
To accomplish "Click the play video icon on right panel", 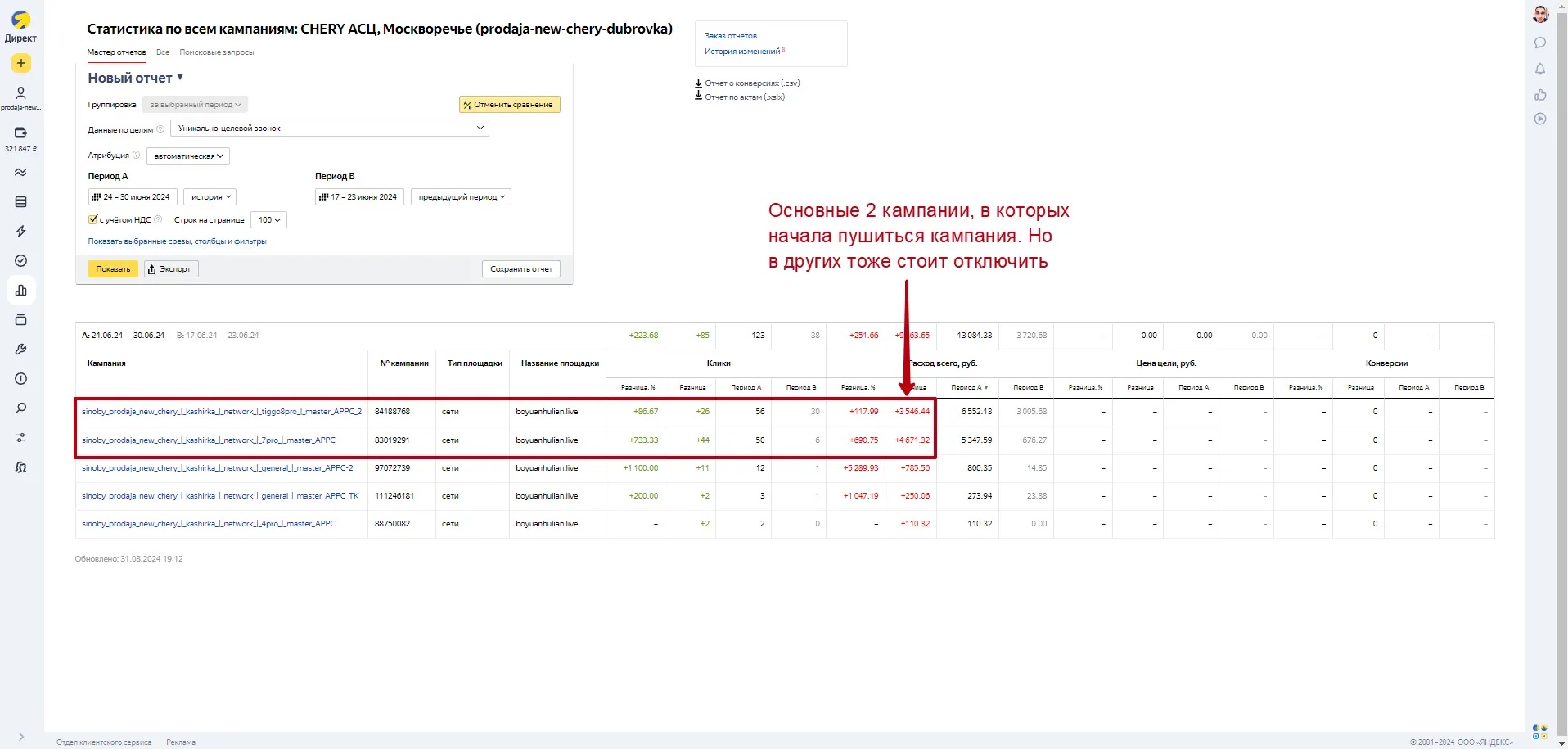I will 1540,119.
